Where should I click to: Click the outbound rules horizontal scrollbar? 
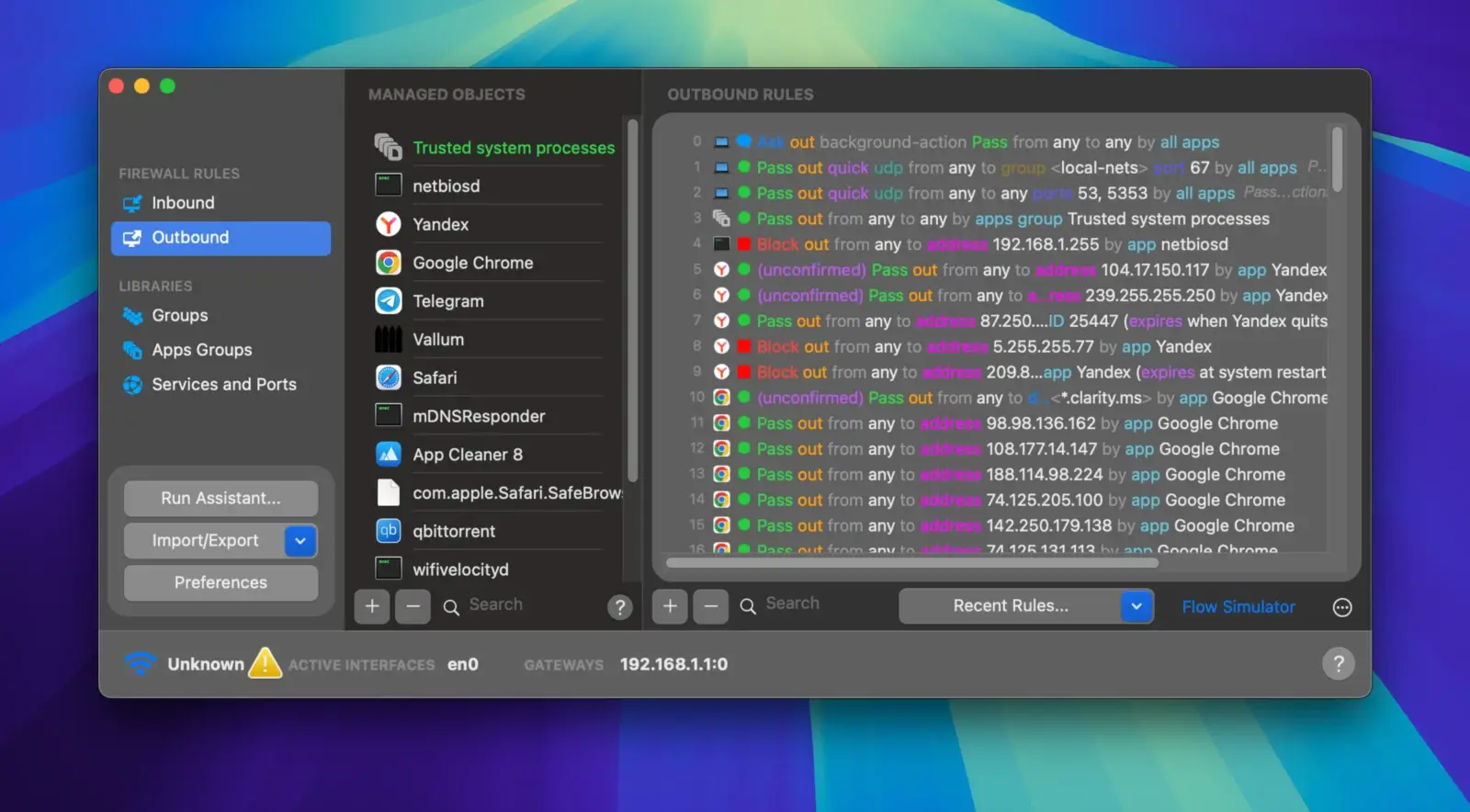tap(911, 562)
